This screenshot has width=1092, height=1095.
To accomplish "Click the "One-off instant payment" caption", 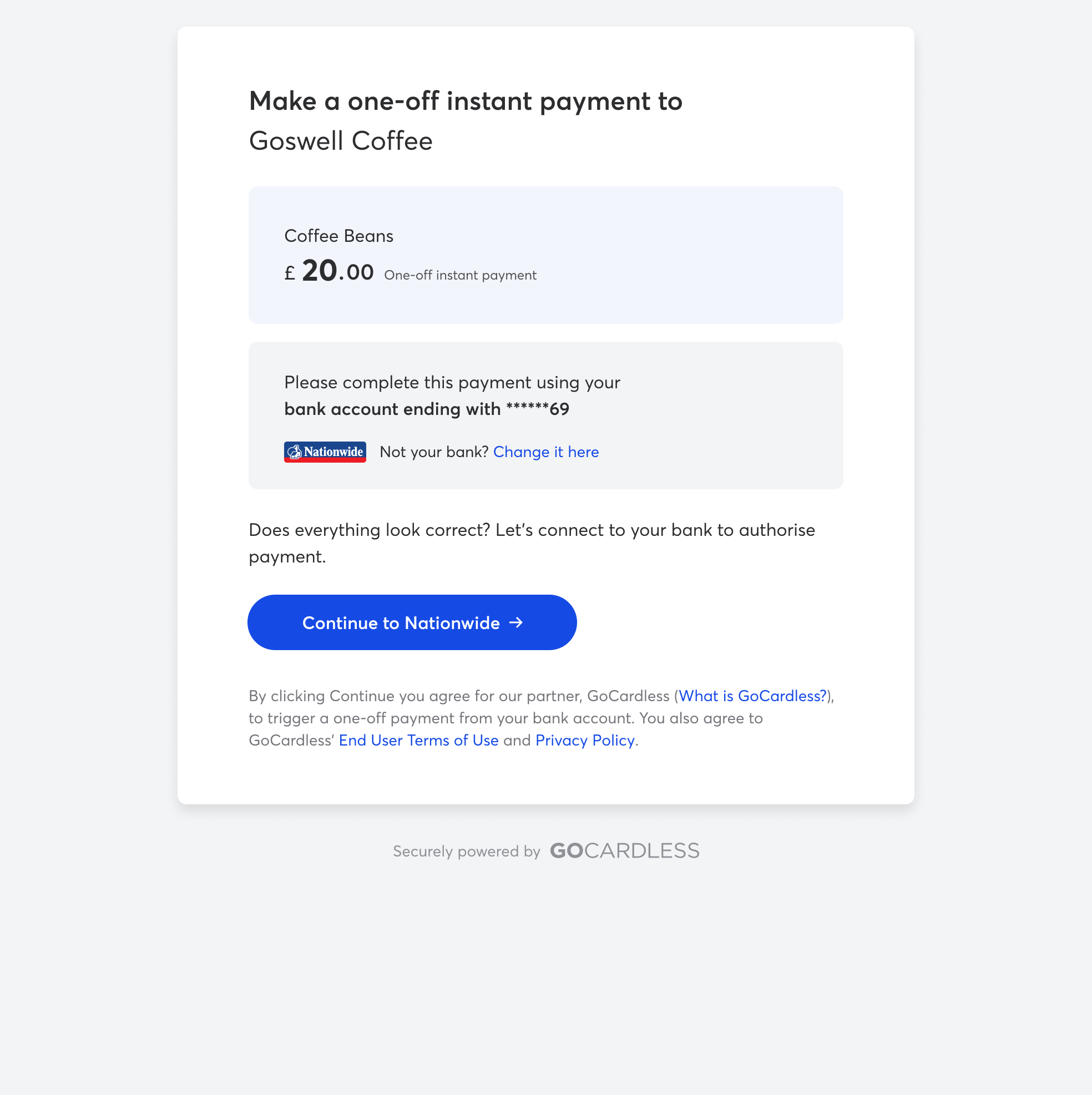I will (x=460, y=275).
